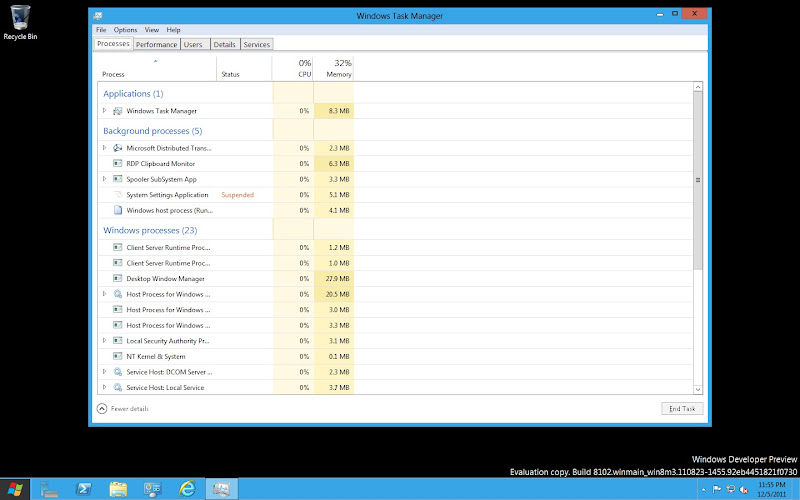Image resolution: width=800 pixels, height=500 pixels.
Task: Click the muted volume icon in tray
Action: pos(744,489)
